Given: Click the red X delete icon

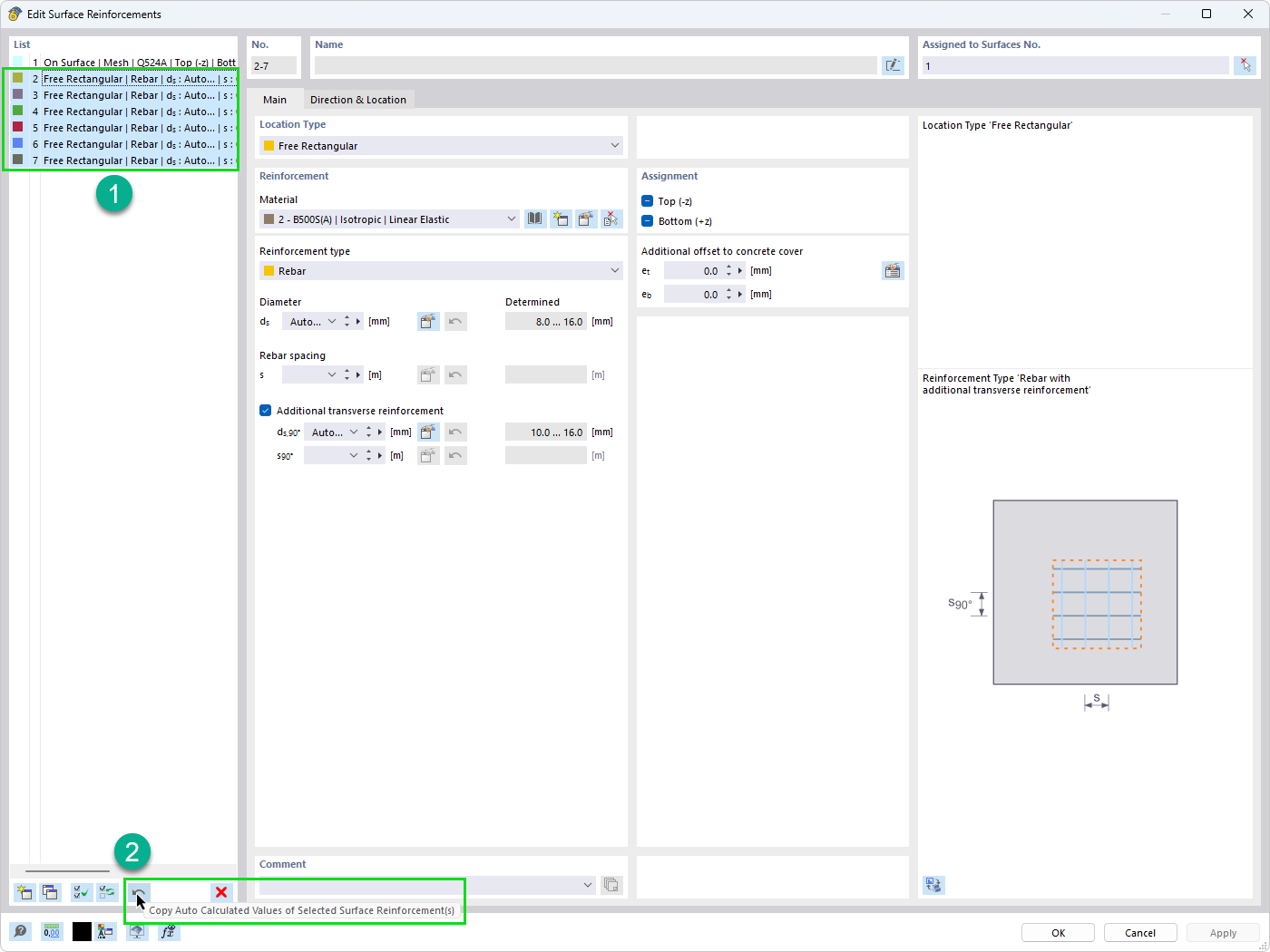Looking at the screenshot, I should (x=221, y=893).
